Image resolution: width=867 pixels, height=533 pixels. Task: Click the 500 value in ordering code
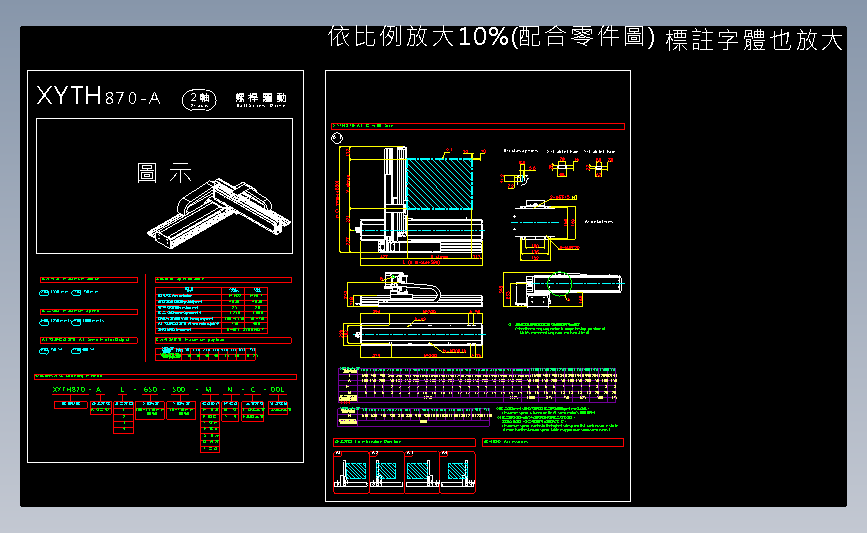[x=179, y=390]
